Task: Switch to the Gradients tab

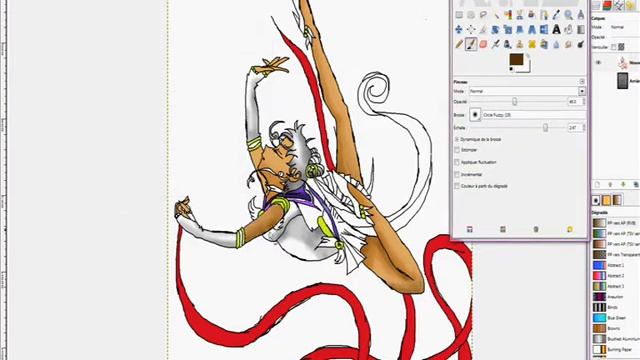Action: 617,200
